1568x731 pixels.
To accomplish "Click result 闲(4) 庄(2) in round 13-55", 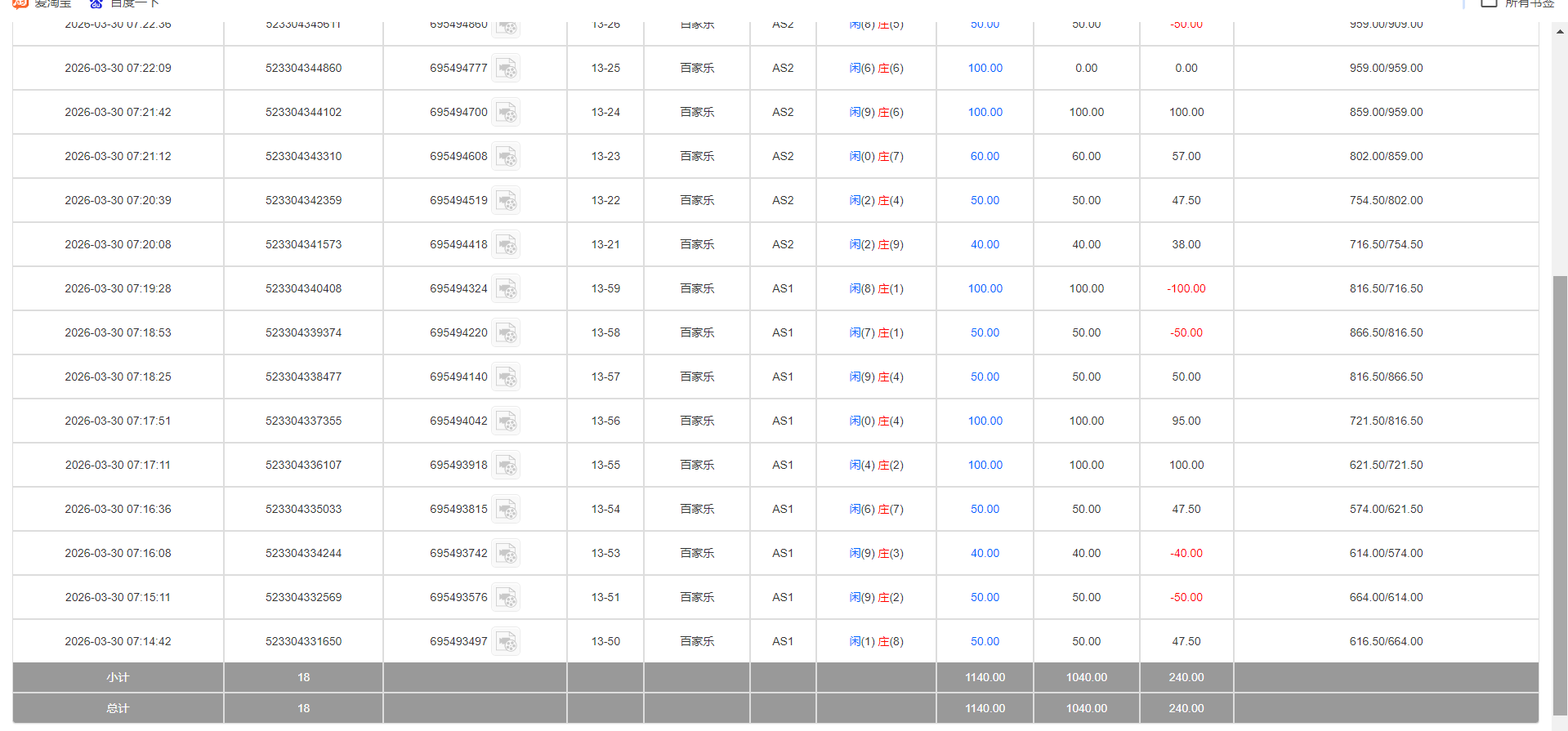I will 876,465.
